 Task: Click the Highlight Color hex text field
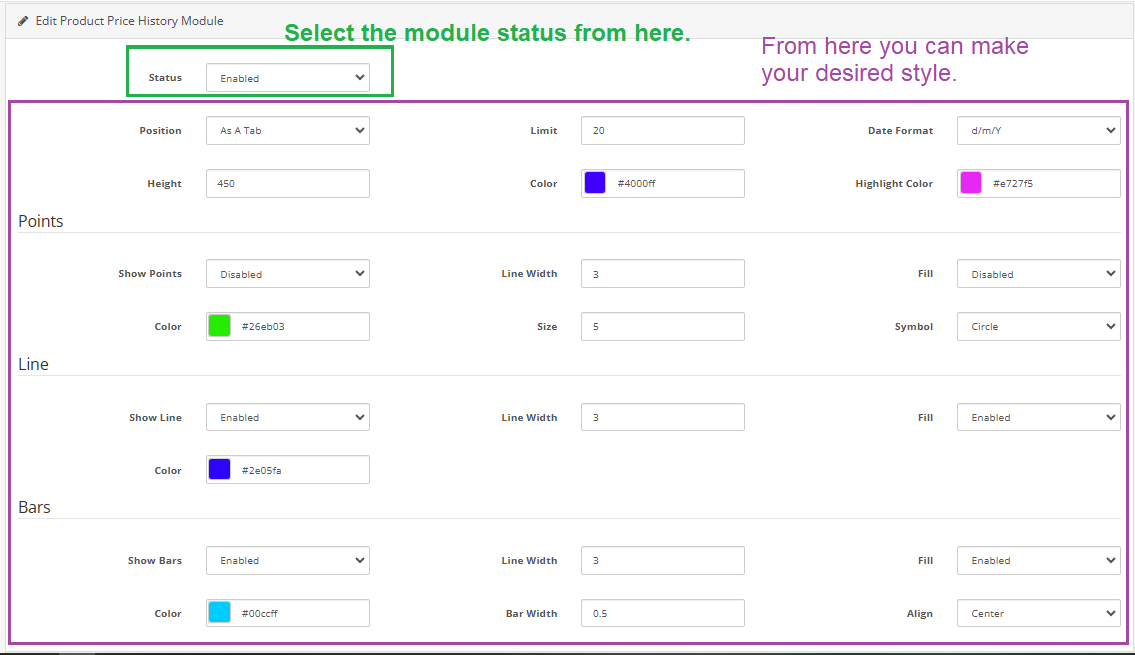coord(1050,184)
